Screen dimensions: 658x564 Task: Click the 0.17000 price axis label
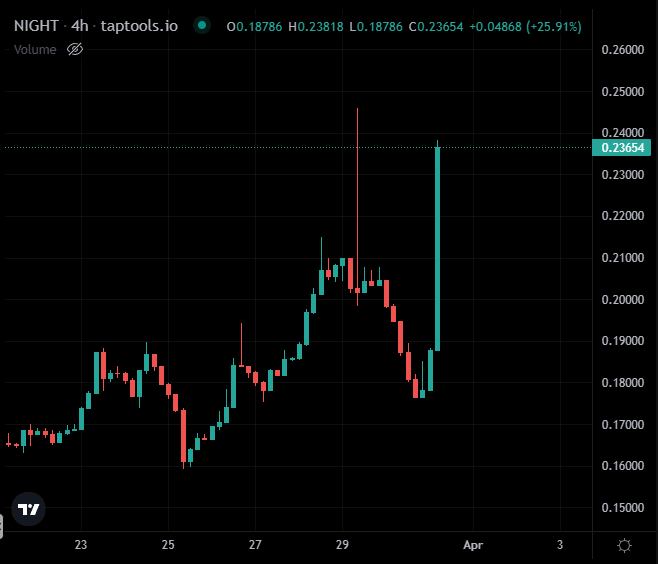(x=623, y=425)
